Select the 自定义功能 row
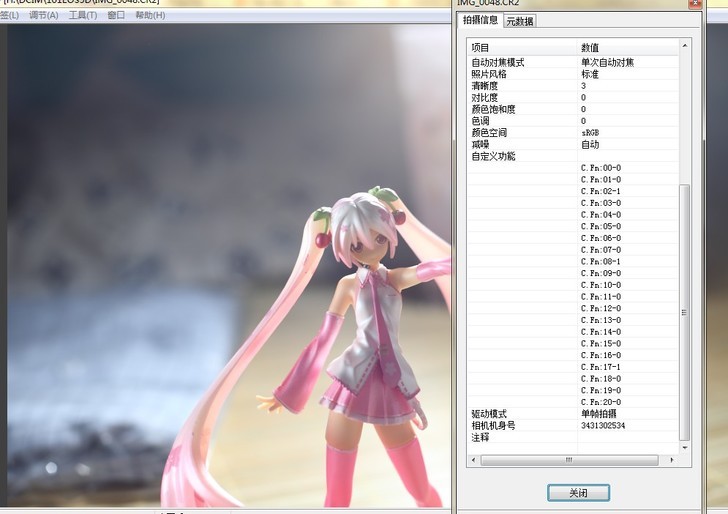728x514 pixels. tap(573, 156)
